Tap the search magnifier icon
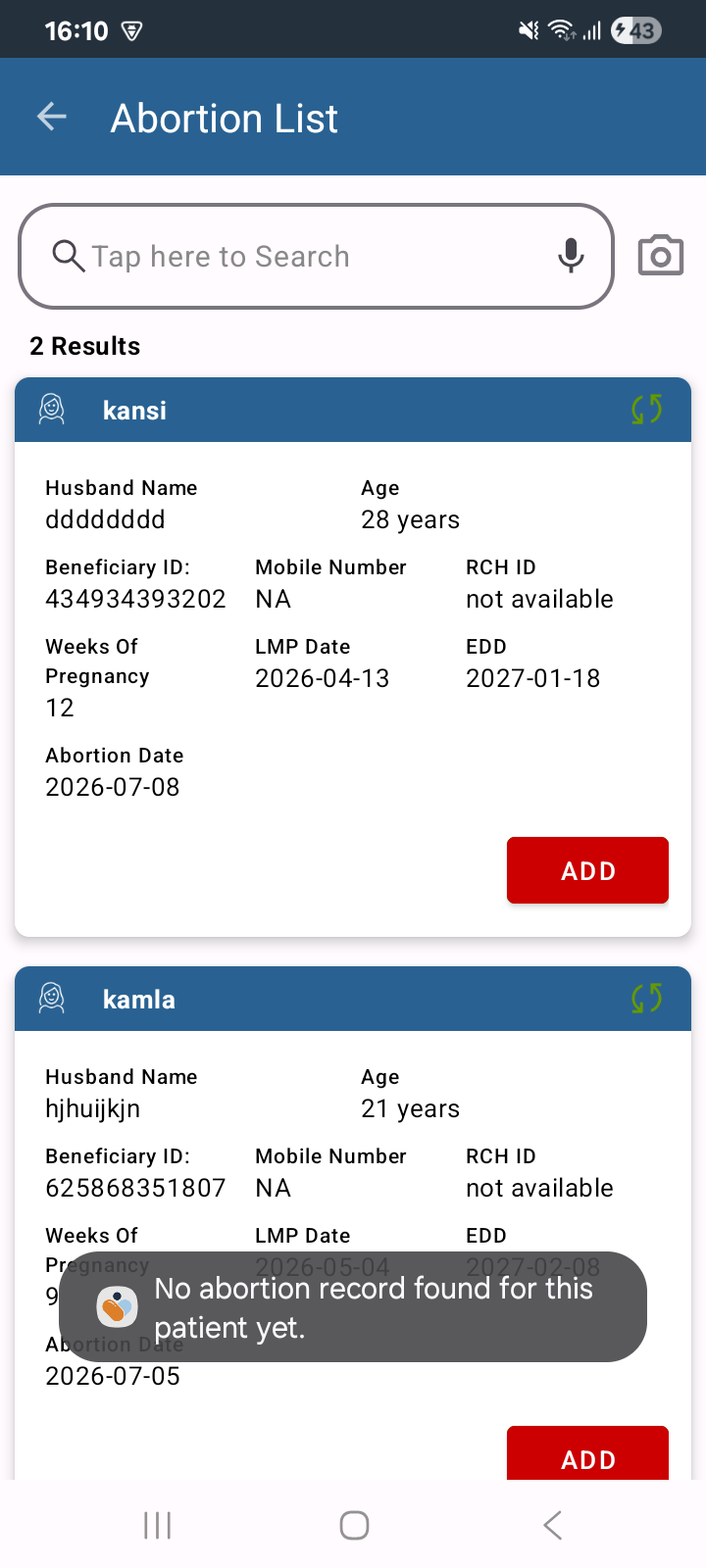 point(68,256)
